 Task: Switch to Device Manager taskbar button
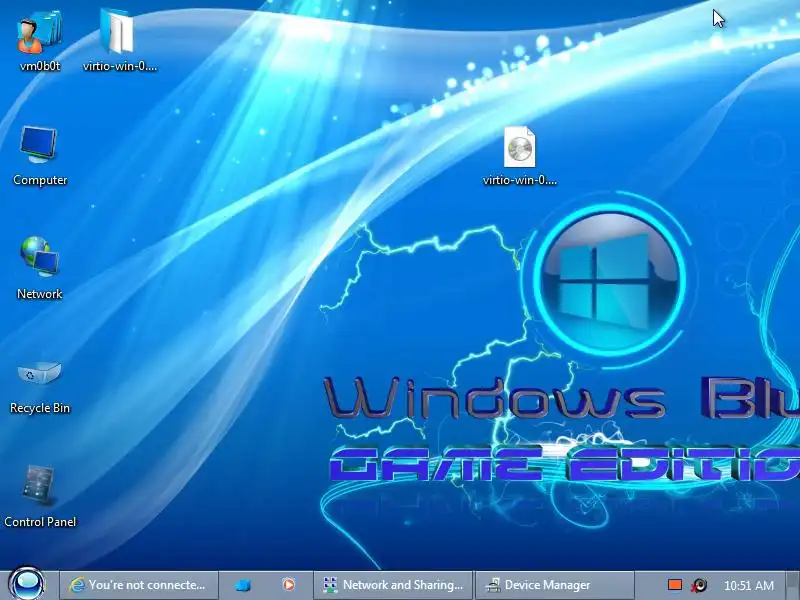[x=555, y=585]
